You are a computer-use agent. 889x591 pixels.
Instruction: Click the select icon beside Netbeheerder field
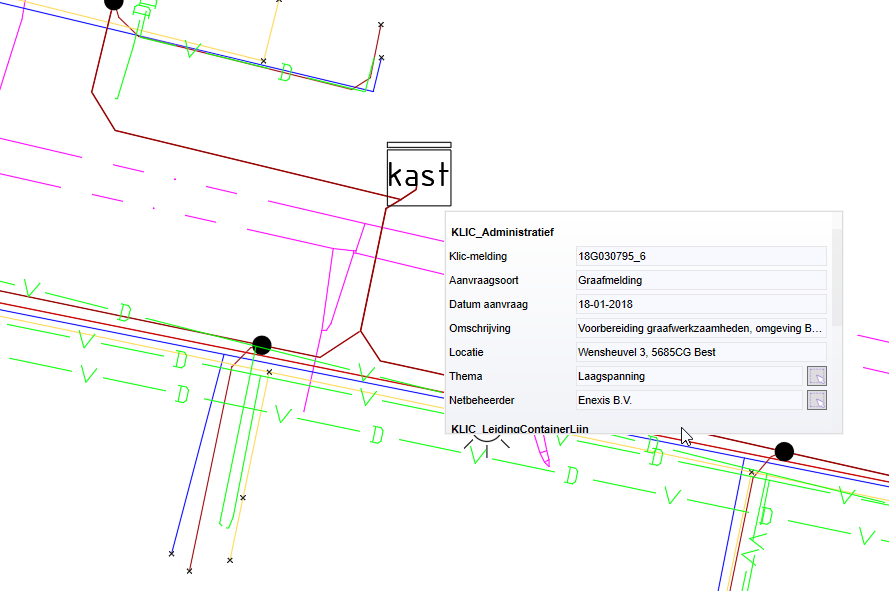(817, 400)
